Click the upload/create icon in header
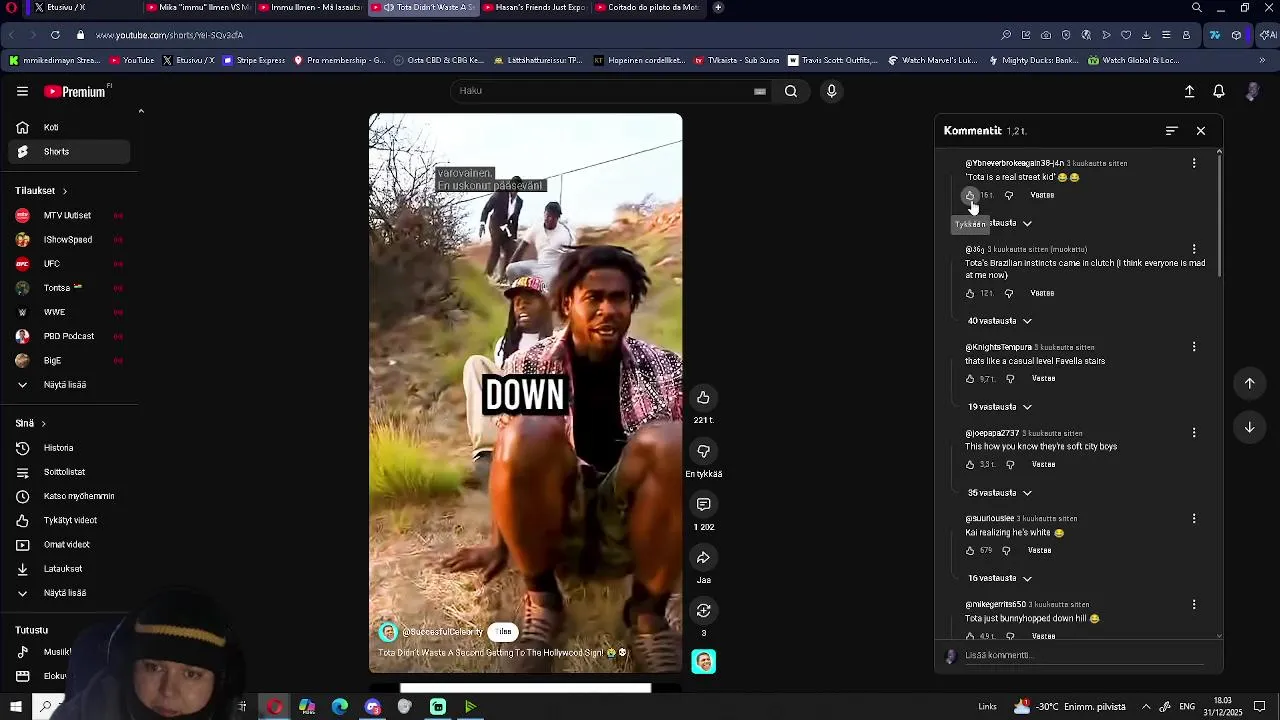The width and height of the screenshot is (1280, 720). [x=1189, y=91]
